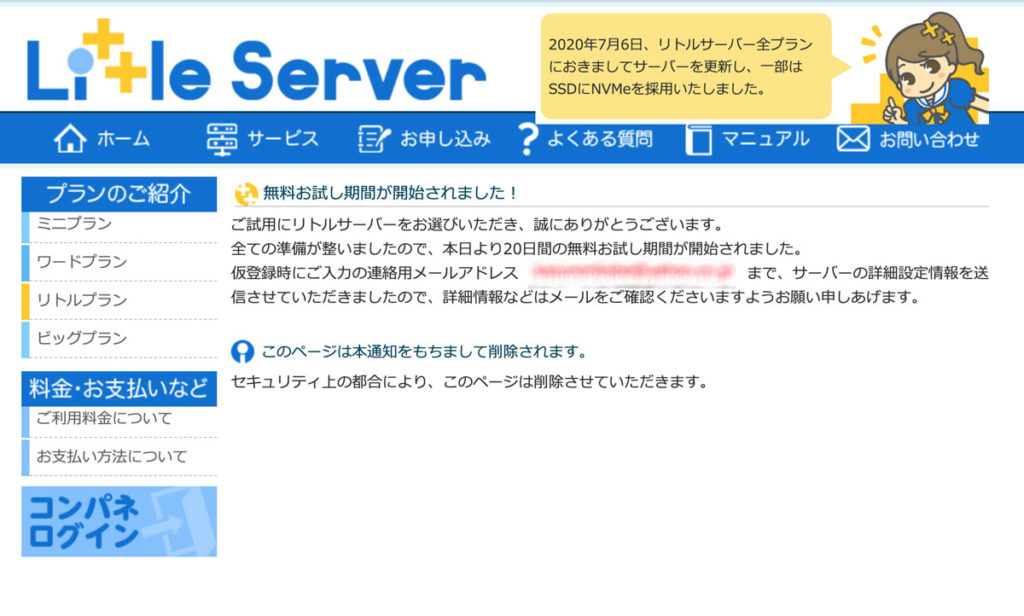The width and height of the screenshot is (1024, 616).
Task: Click the blue icon beside このページは本通知 heading
Action: point(242,351)
